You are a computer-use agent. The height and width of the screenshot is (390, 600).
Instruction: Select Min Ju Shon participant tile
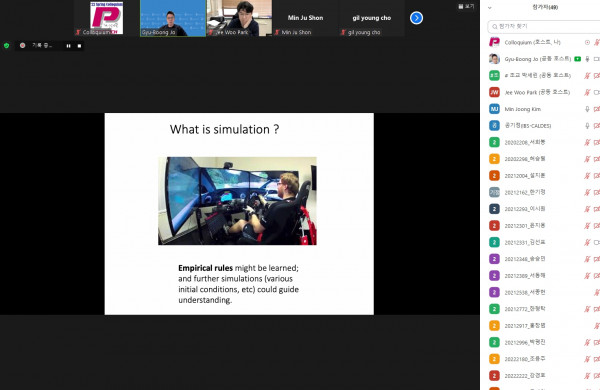pyautogui.click(x=305, y=18)
